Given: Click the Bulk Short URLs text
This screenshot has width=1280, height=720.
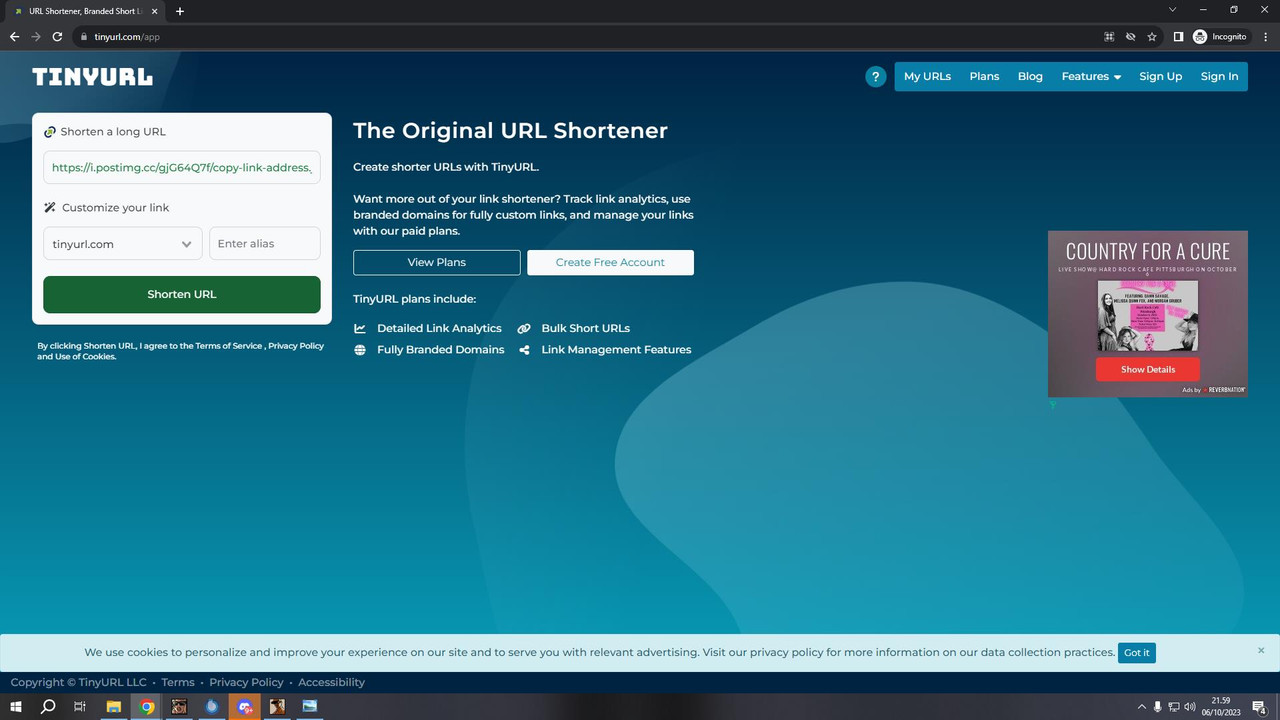Looking at the screenshot, I should (585, 328).
